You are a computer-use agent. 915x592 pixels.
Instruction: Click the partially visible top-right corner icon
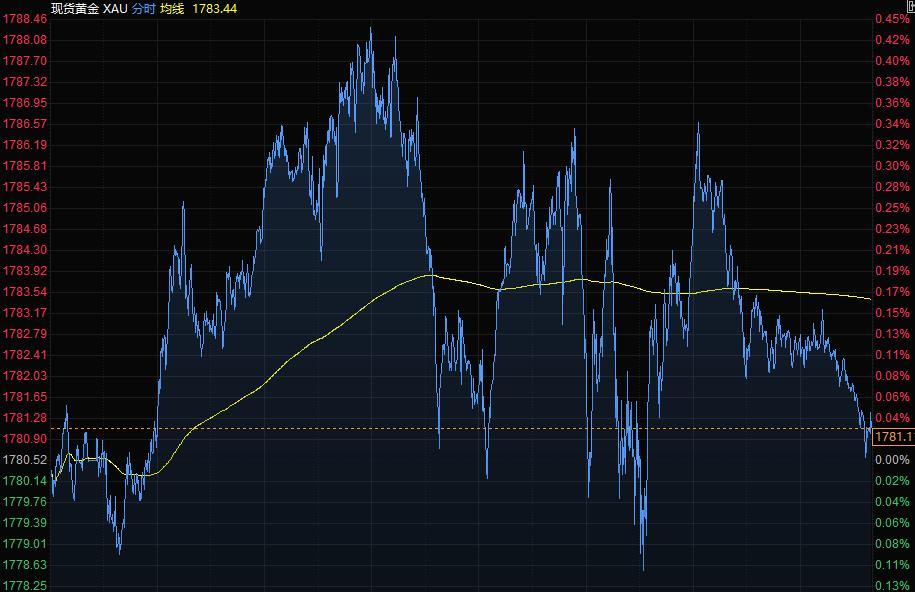pyautogui.click(x=910, y=6)
